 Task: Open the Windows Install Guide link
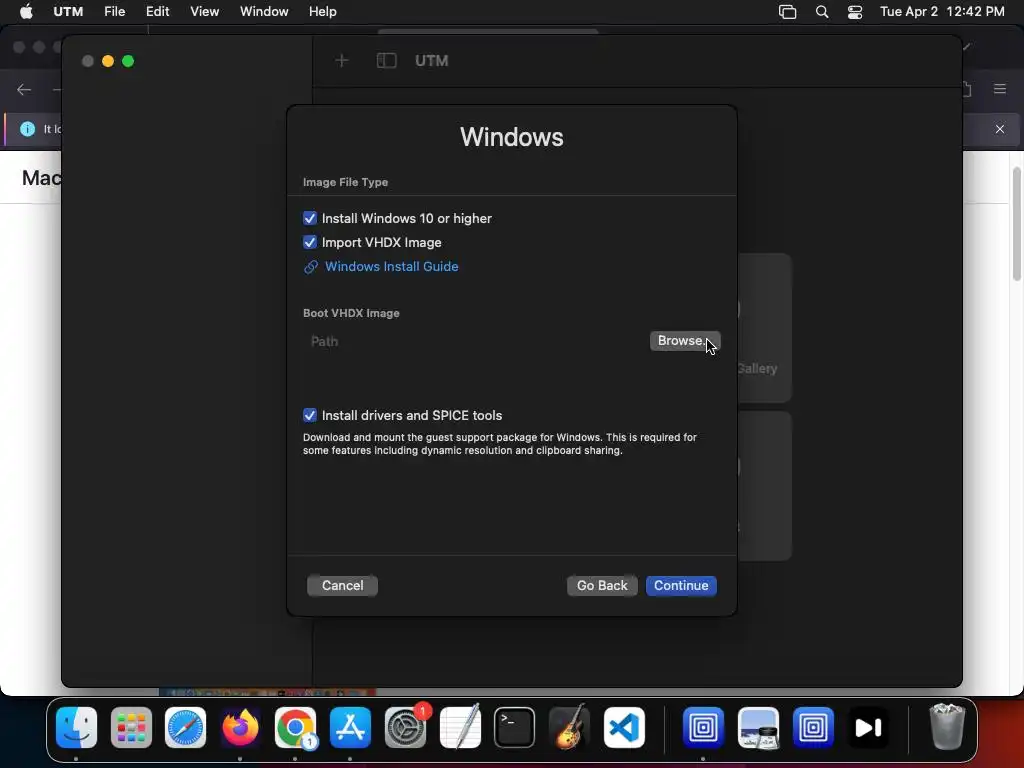pos(391,266)
